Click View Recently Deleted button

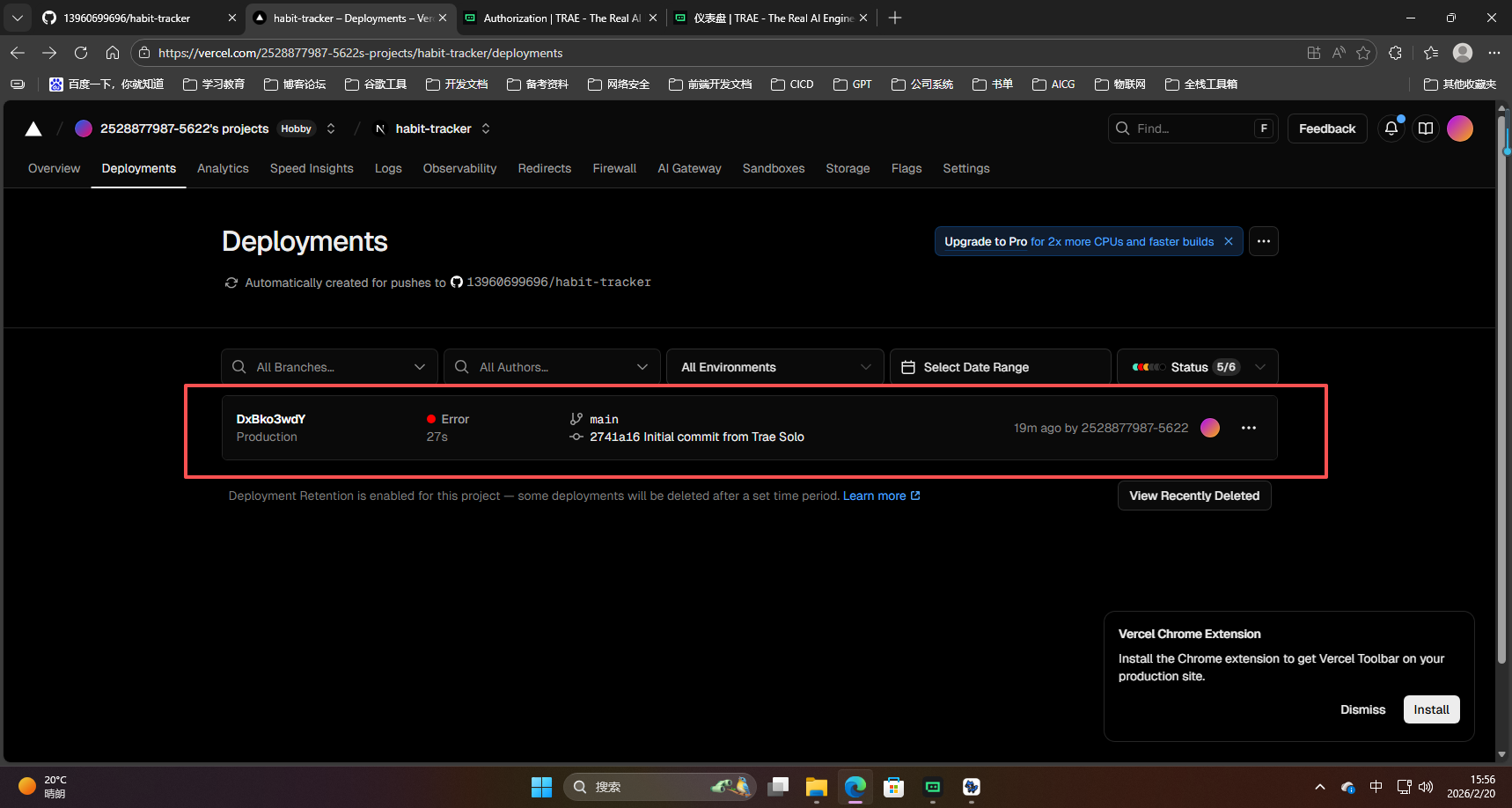(1194, 496)
